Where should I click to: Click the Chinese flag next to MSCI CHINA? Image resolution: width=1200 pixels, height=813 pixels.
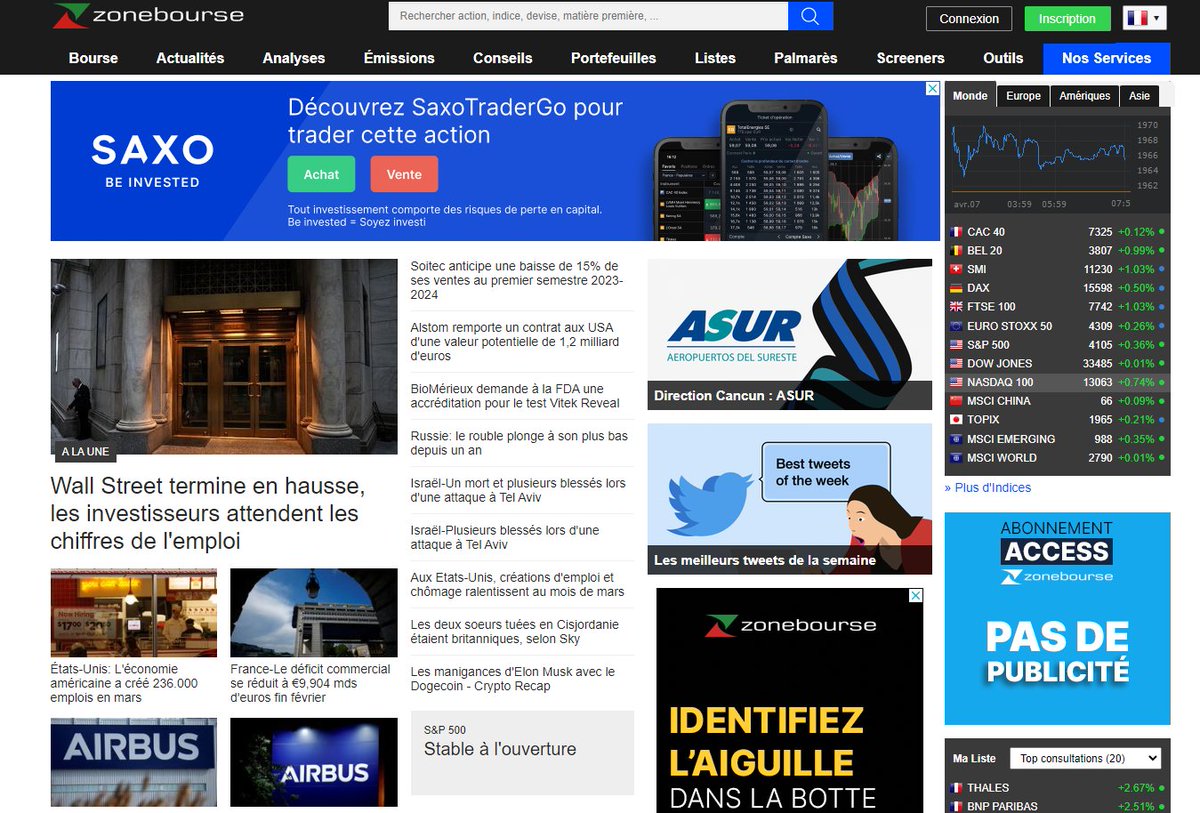[956, 401]
